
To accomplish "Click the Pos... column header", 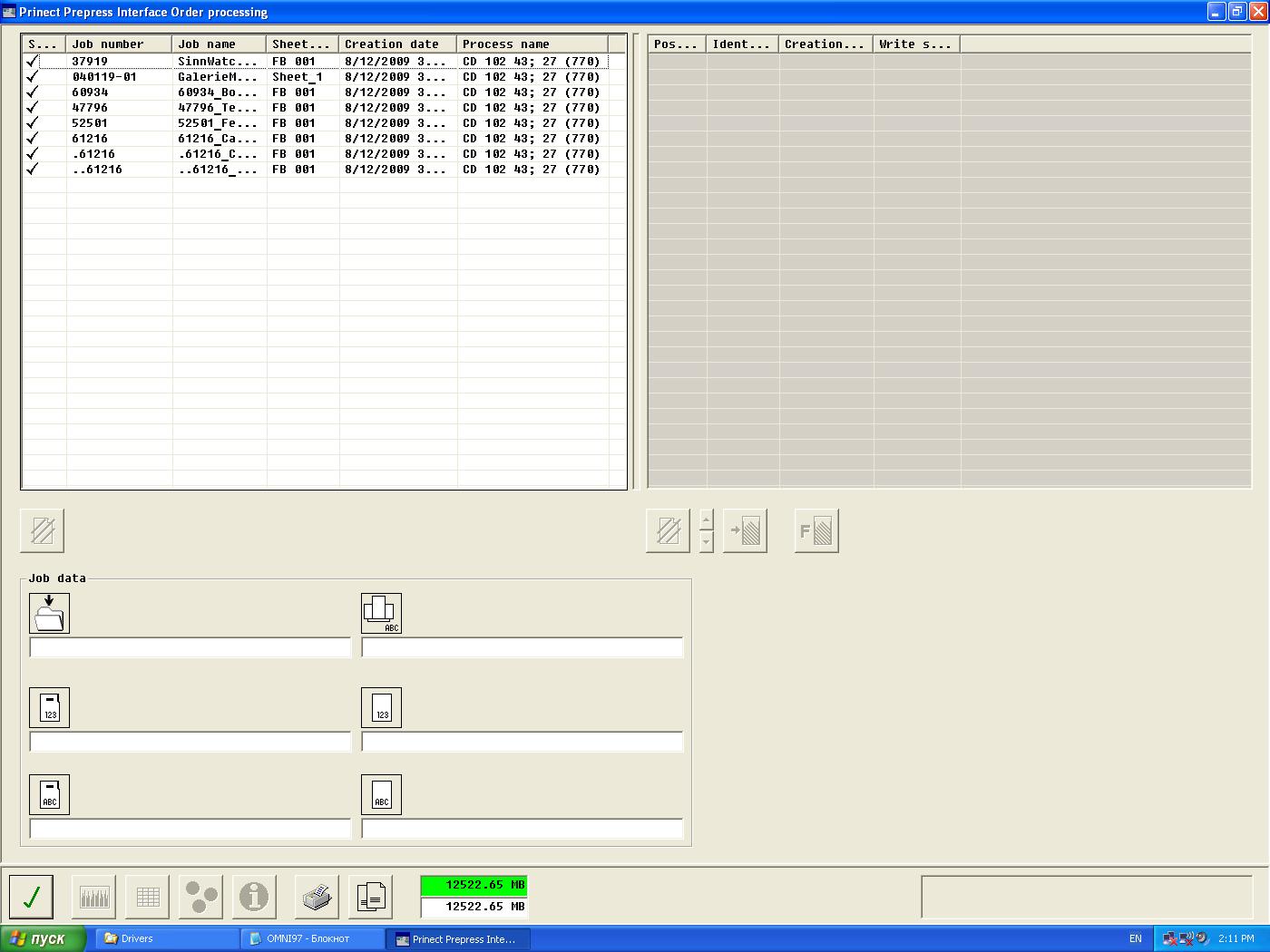I will tap(678, 44).
